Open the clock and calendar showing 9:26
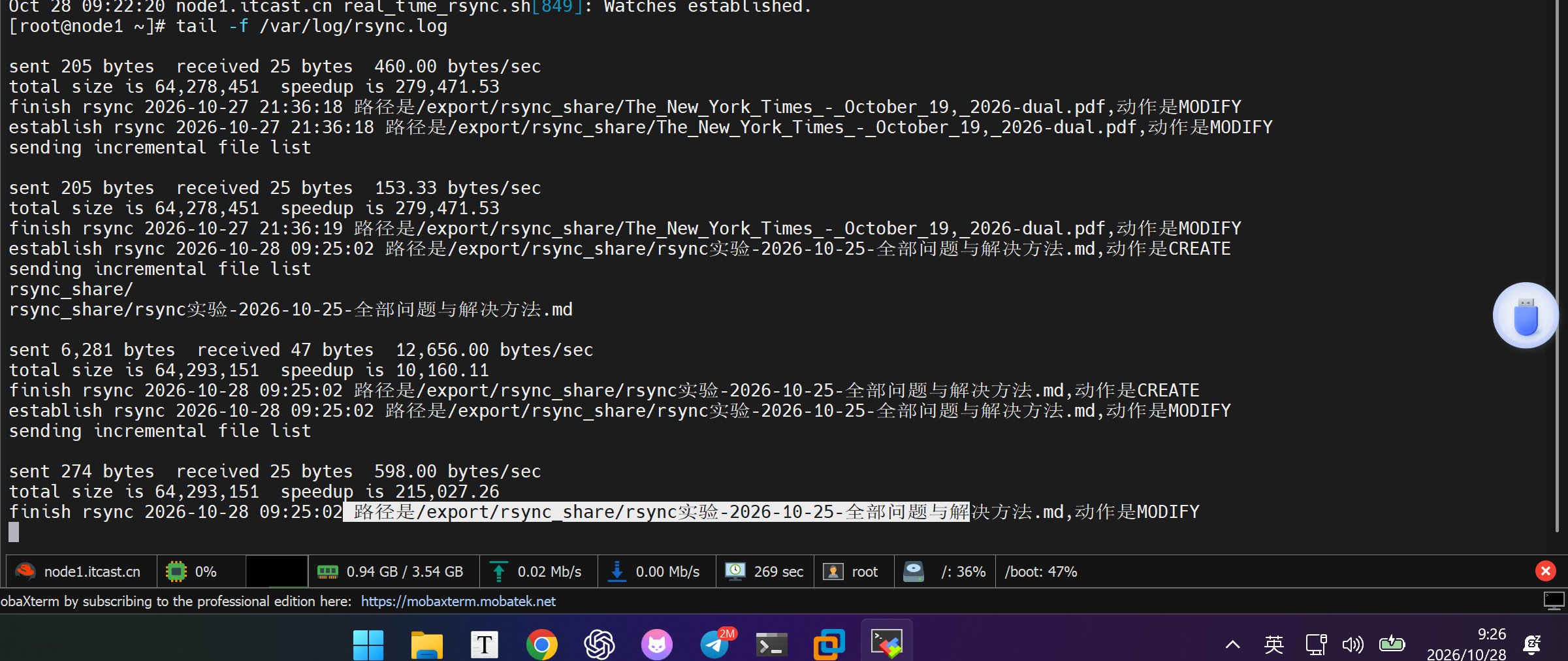The image size is (1568, 661). click(x=1467, y=644)
